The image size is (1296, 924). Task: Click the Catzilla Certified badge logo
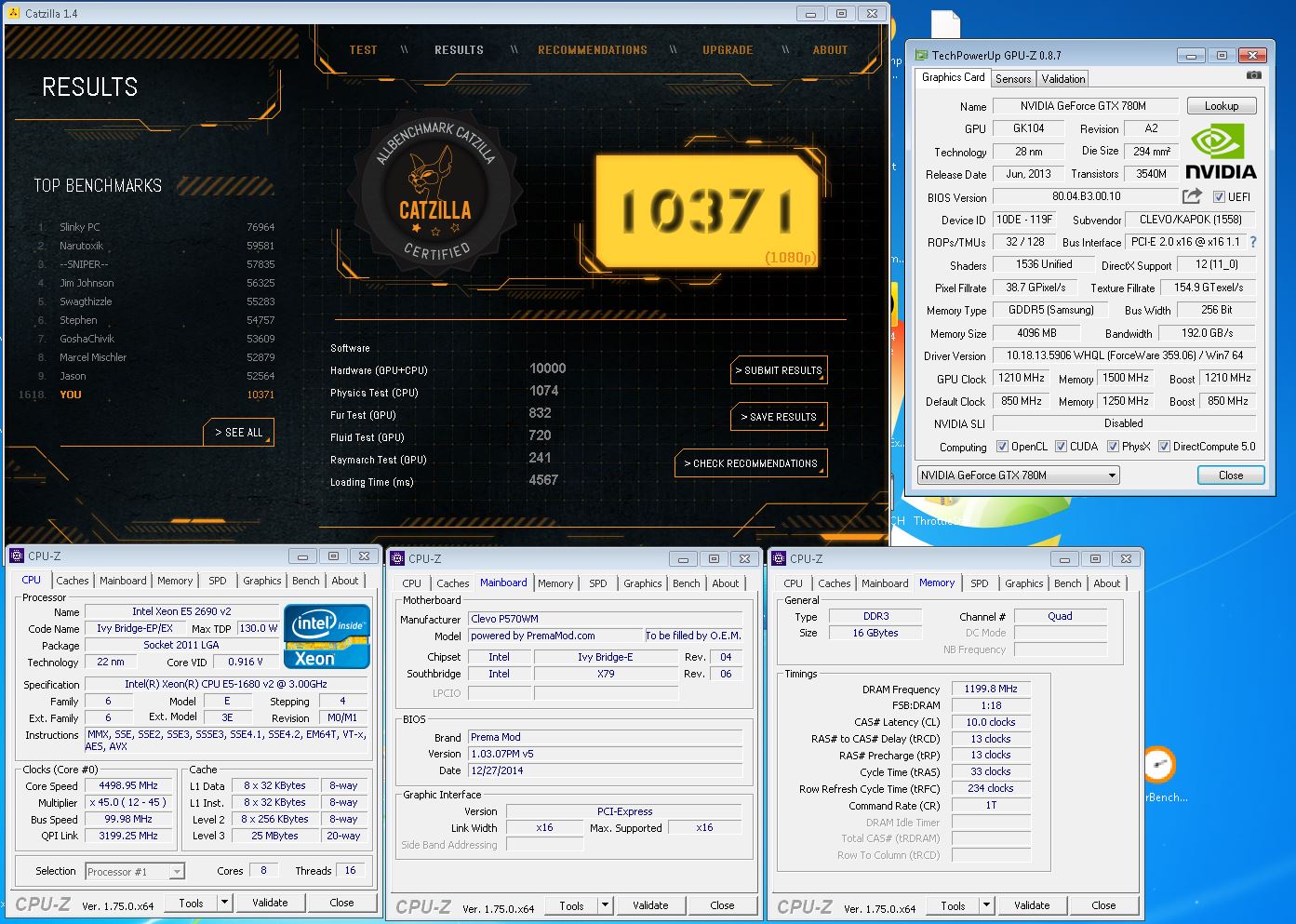(x=434, y=193)
